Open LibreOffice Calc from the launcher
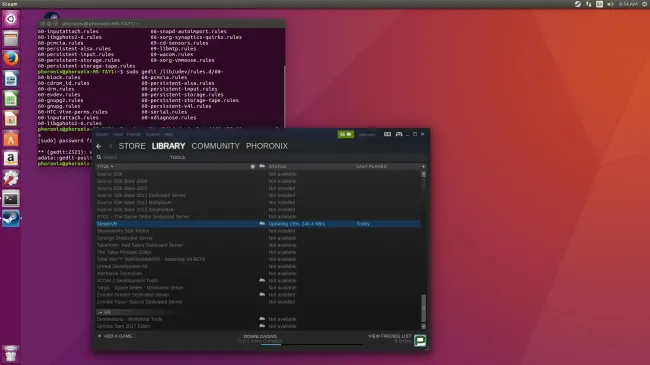Image resolution: width=650 pixels, height=365 pixels. 11,99
